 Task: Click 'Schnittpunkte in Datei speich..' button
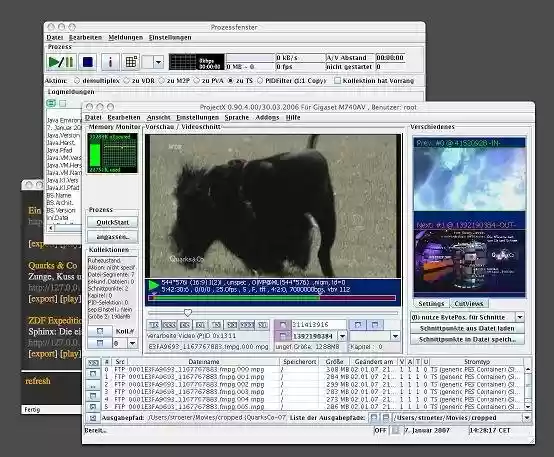pos(467,339)
